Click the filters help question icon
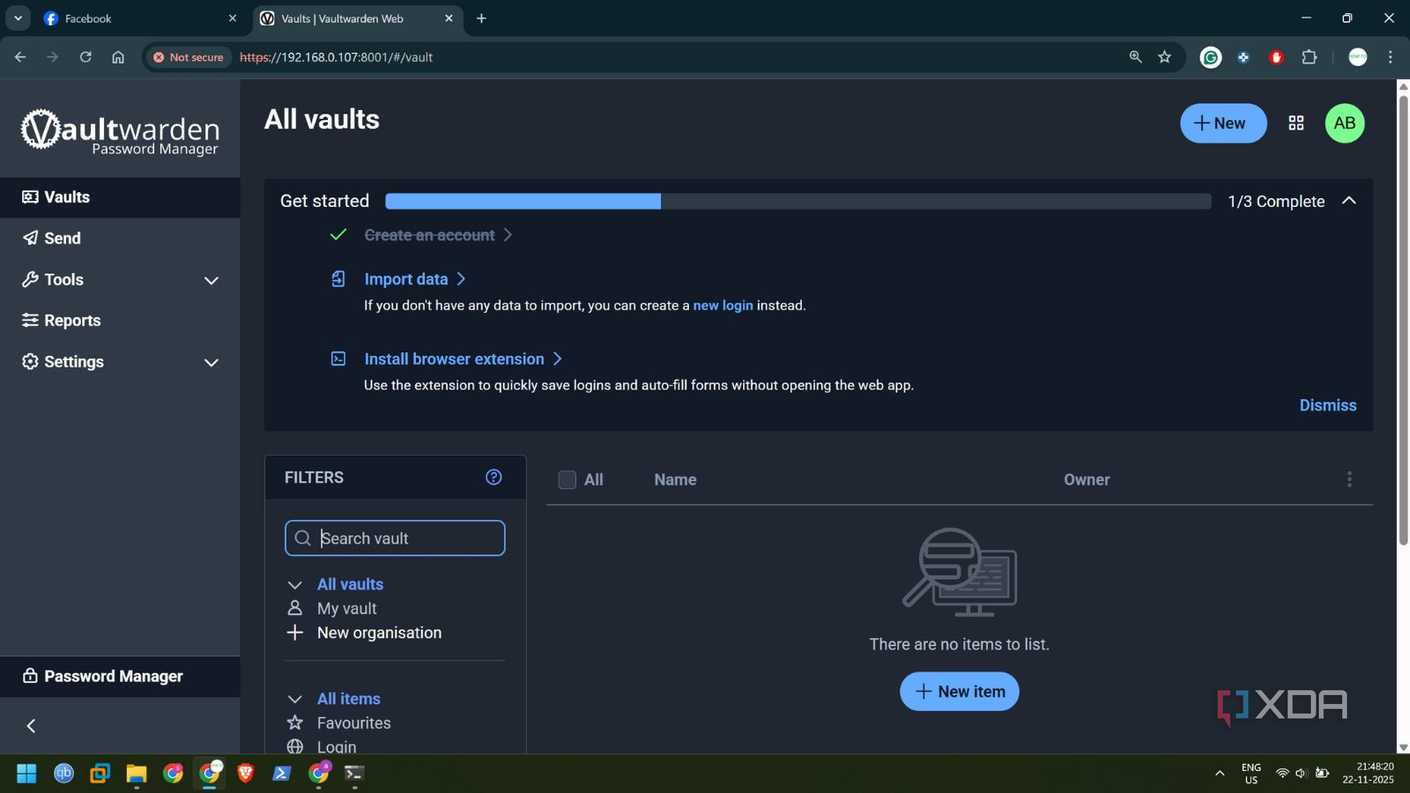The image size is (1410, 793). [494, 477]
